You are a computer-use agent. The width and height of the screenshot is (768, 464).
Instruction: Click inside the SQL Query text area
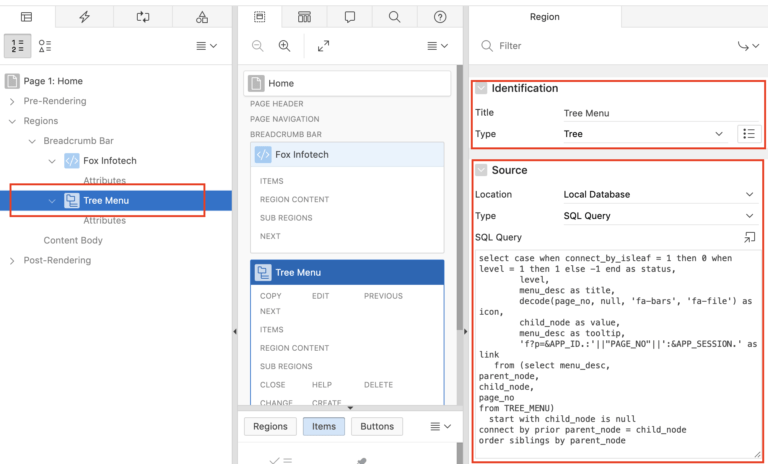click(x=618, y=354)
